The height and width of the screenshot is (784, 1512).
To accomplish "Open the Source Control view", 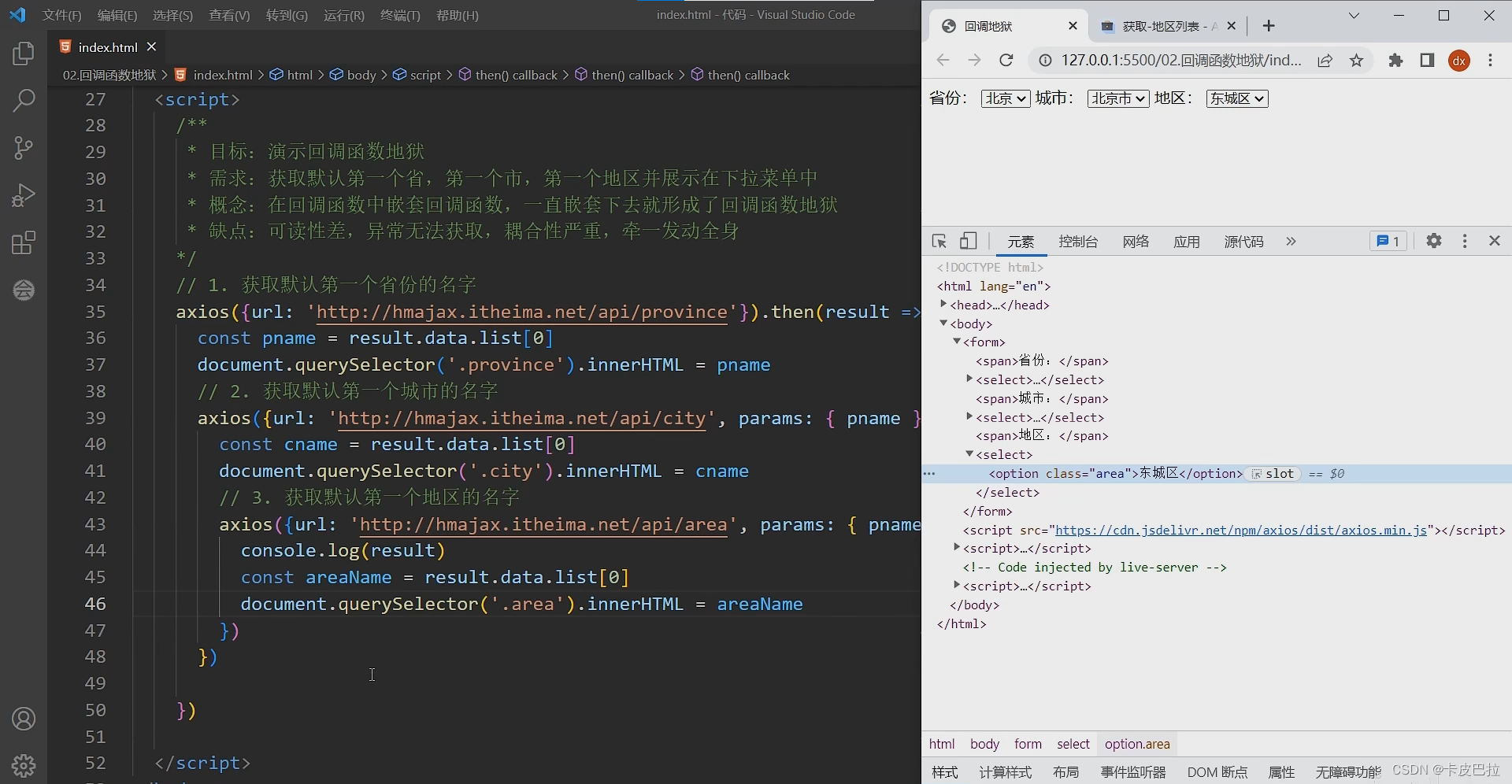I will point(24,148).
